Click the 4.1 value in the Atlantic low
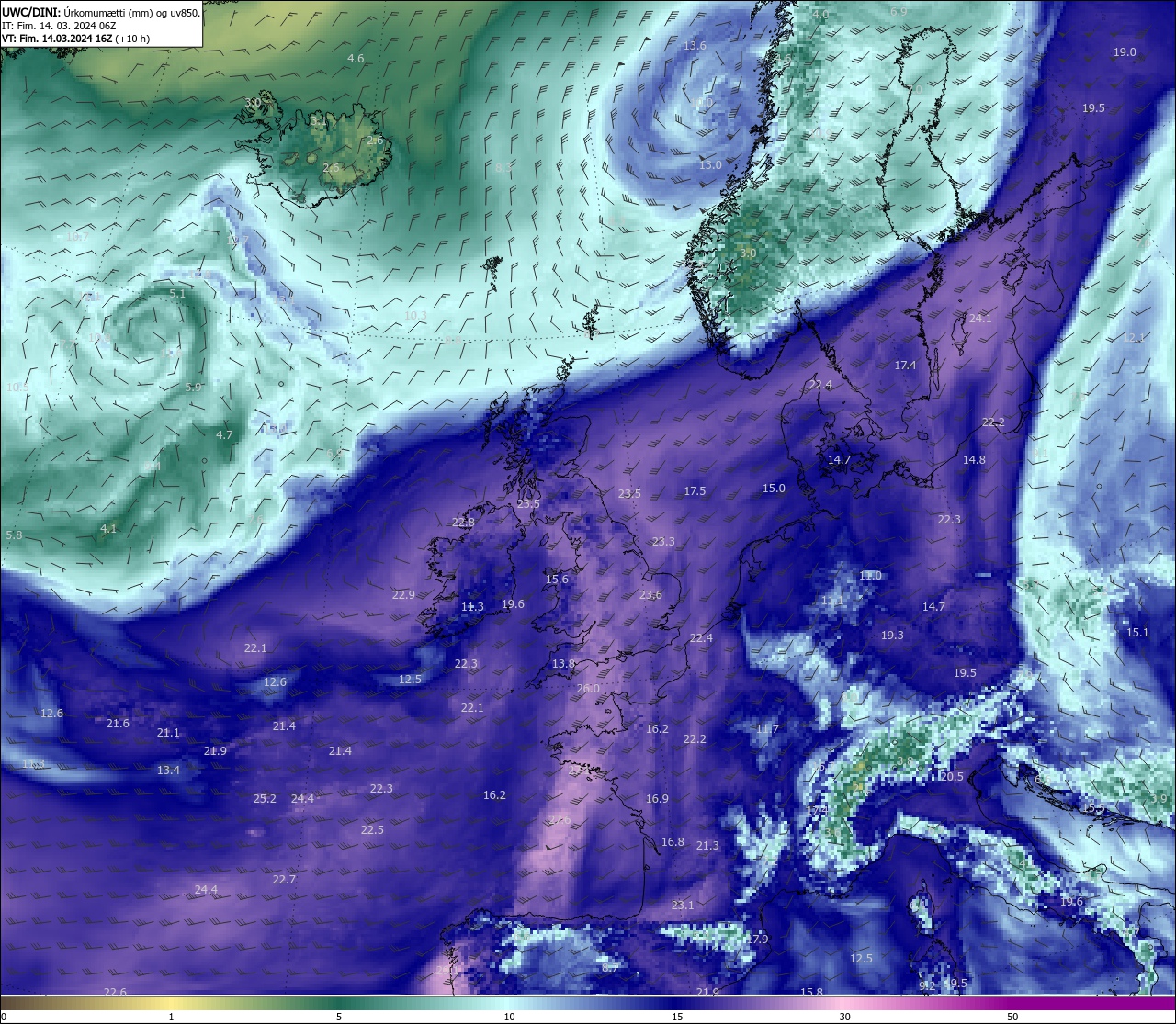1176x1024 pixels. point(108,528)
